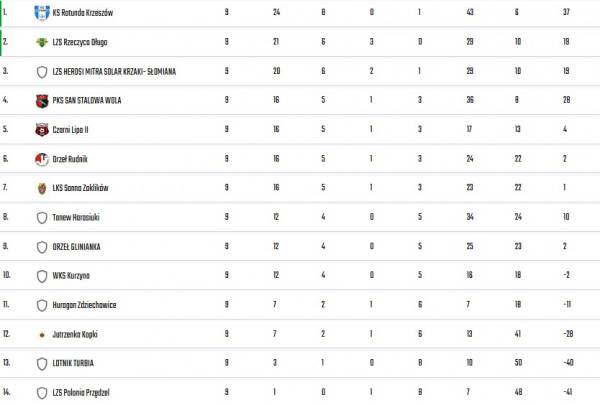
Task: Click the Czarni Lipa II team badge
Action: 41,129
